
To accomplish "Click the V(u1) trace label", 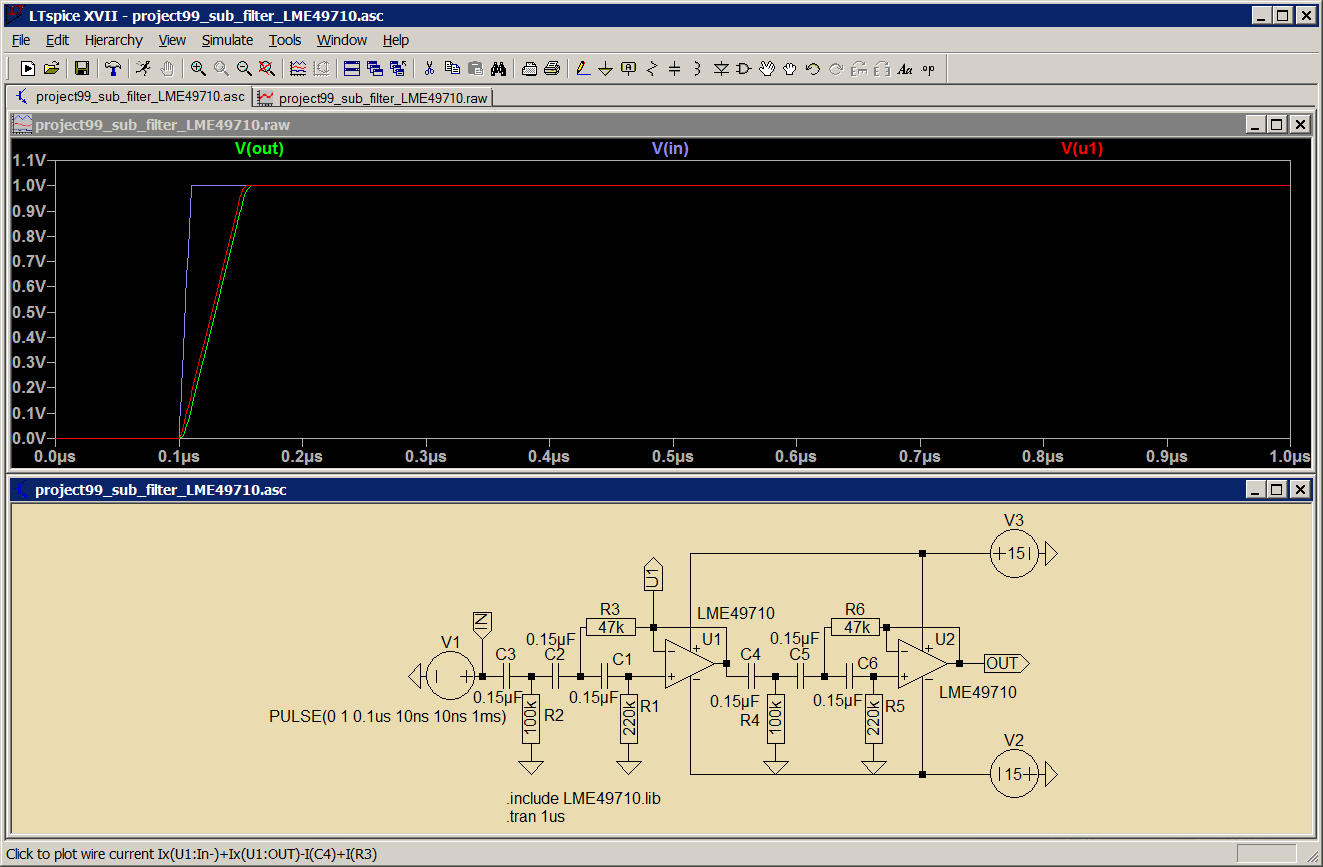I will [x=1082, y=149].
